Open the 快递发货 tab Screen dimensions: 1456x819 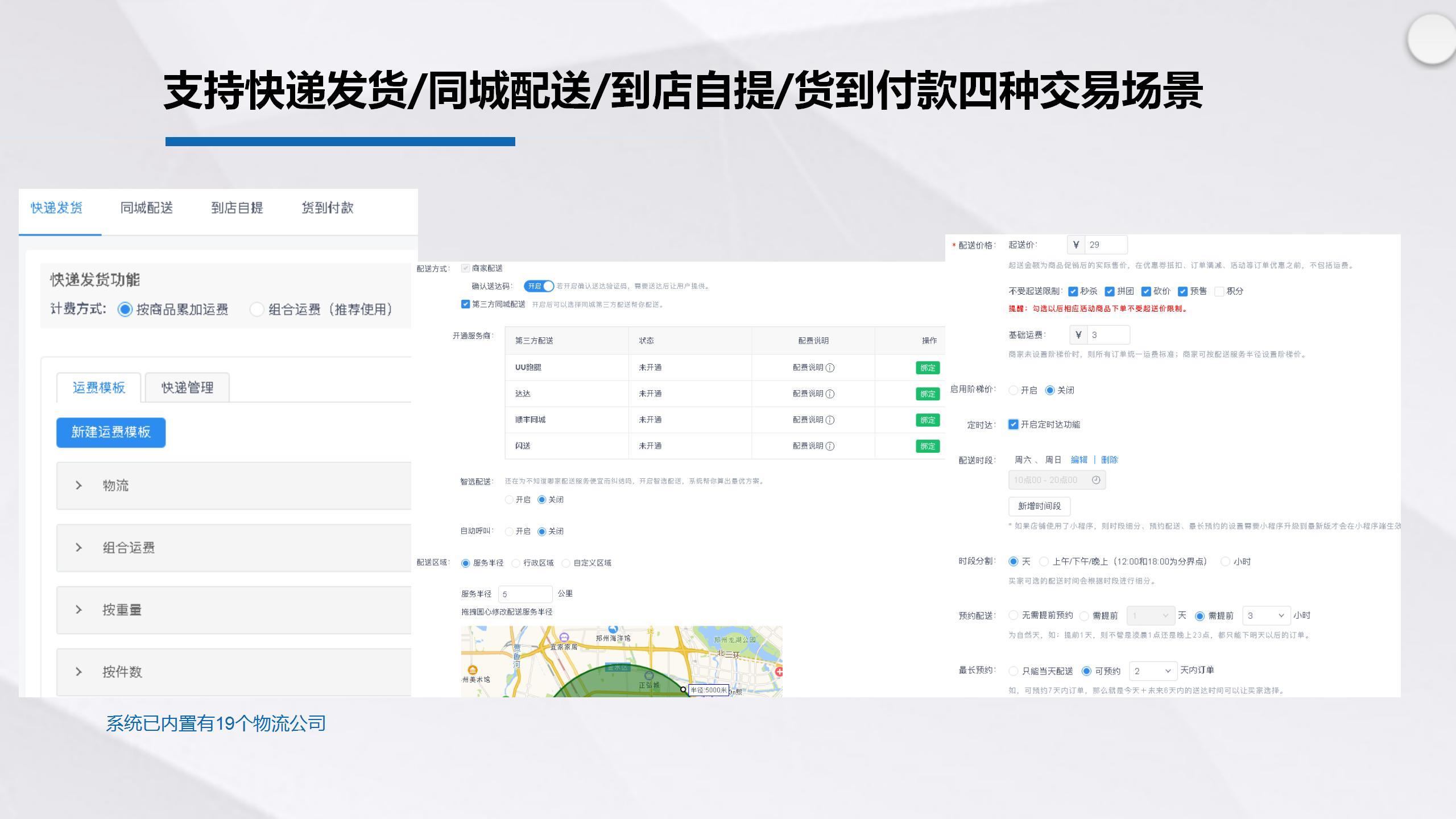coord(57,208)
